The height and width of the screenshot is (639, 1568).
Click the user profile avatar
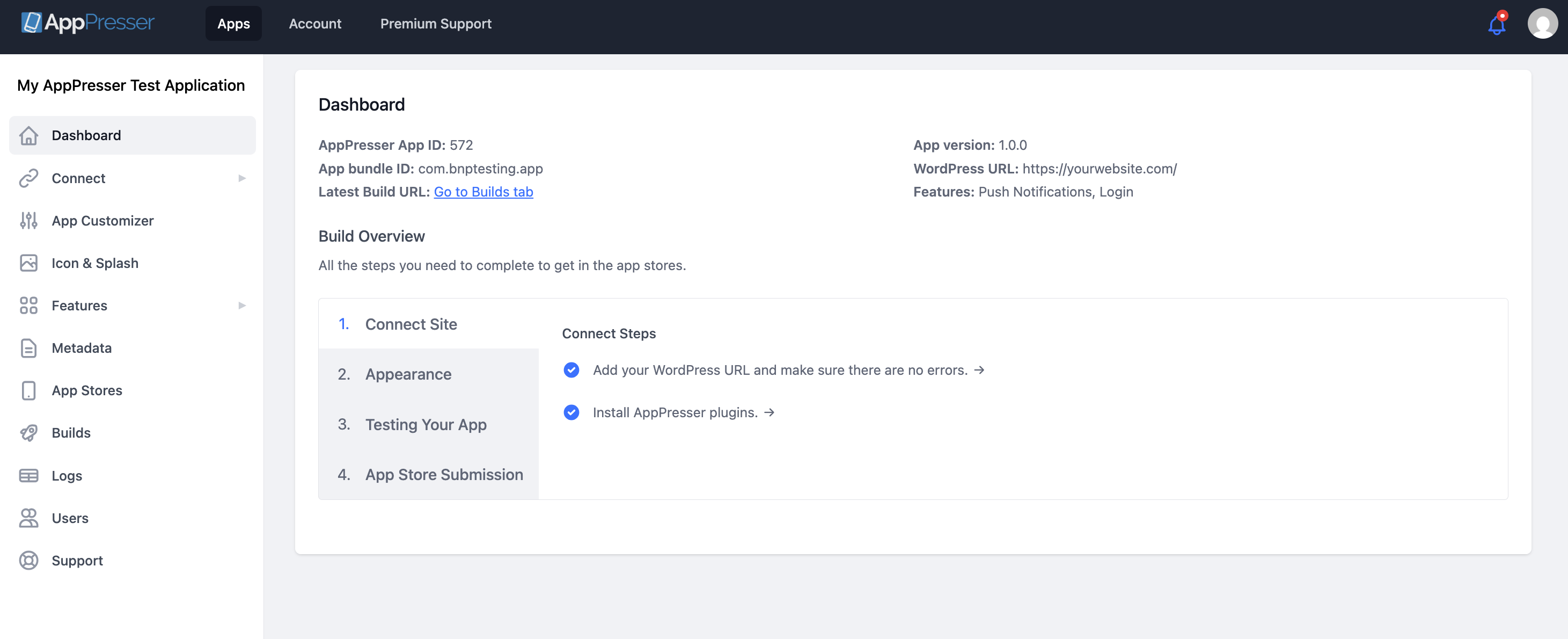point(1542,24)
